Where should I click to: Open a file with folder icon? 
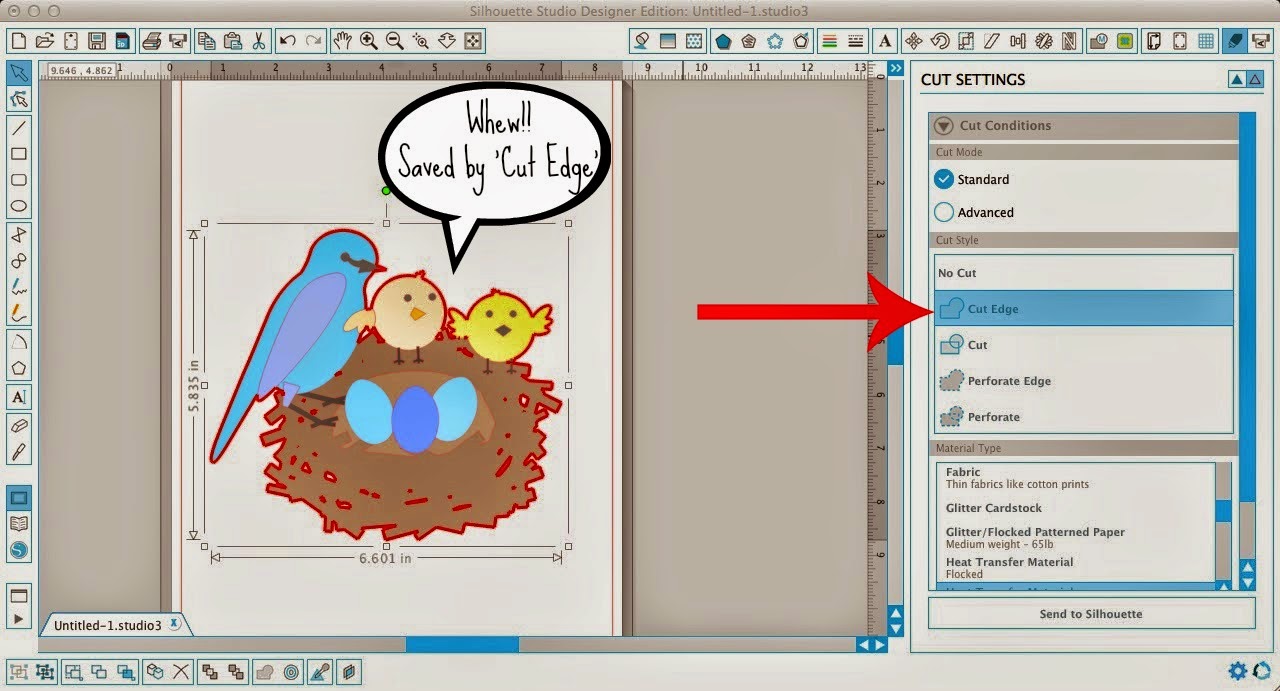44,41
